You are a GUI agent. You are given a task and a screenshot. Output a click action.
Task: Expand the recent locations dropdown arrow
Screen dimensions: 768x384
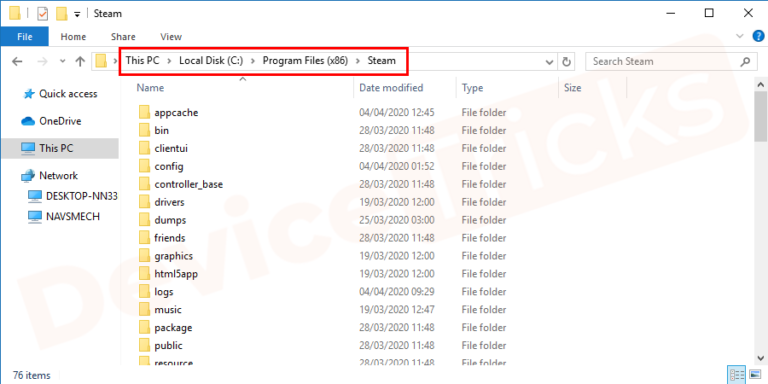[x=62, y=62]
